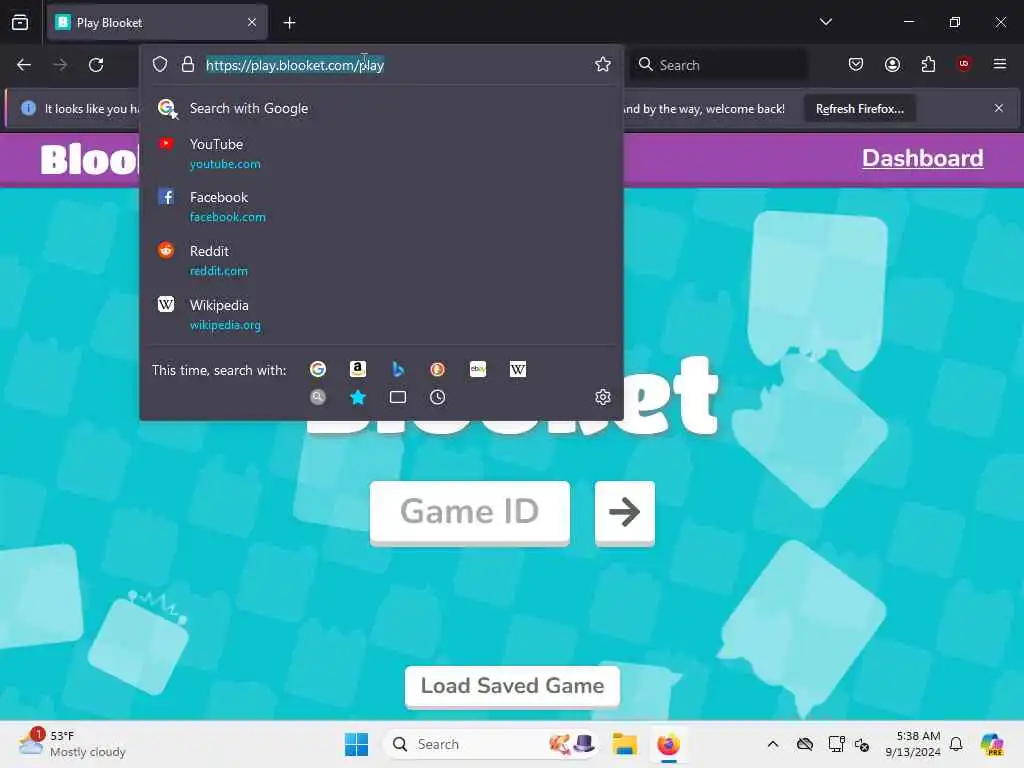Image resolution: width=1024 pixels, height=768 pixels.
Task: Select the Play Blooket tab
Action: pos(157,23)
